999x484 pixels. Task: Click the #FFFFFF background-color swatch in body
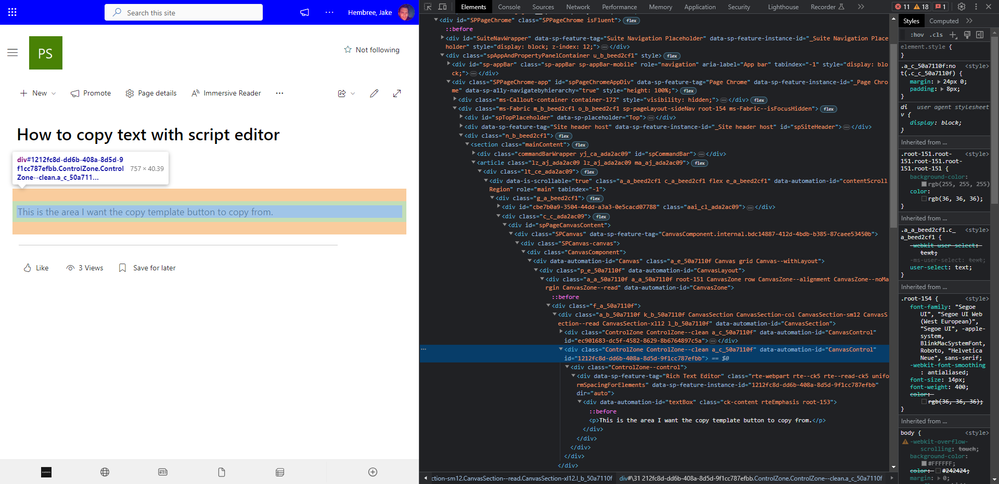coord(923,464)
